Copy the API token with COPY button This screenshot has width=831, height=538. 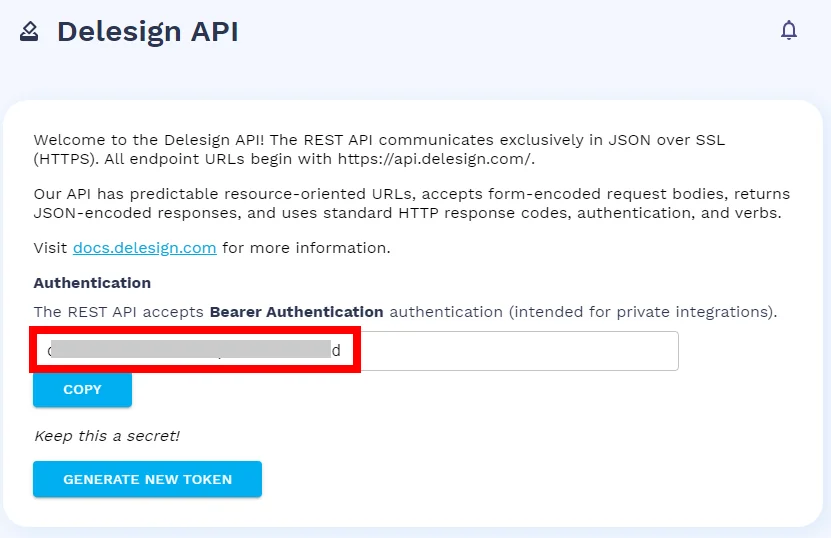tap(82, 390)
